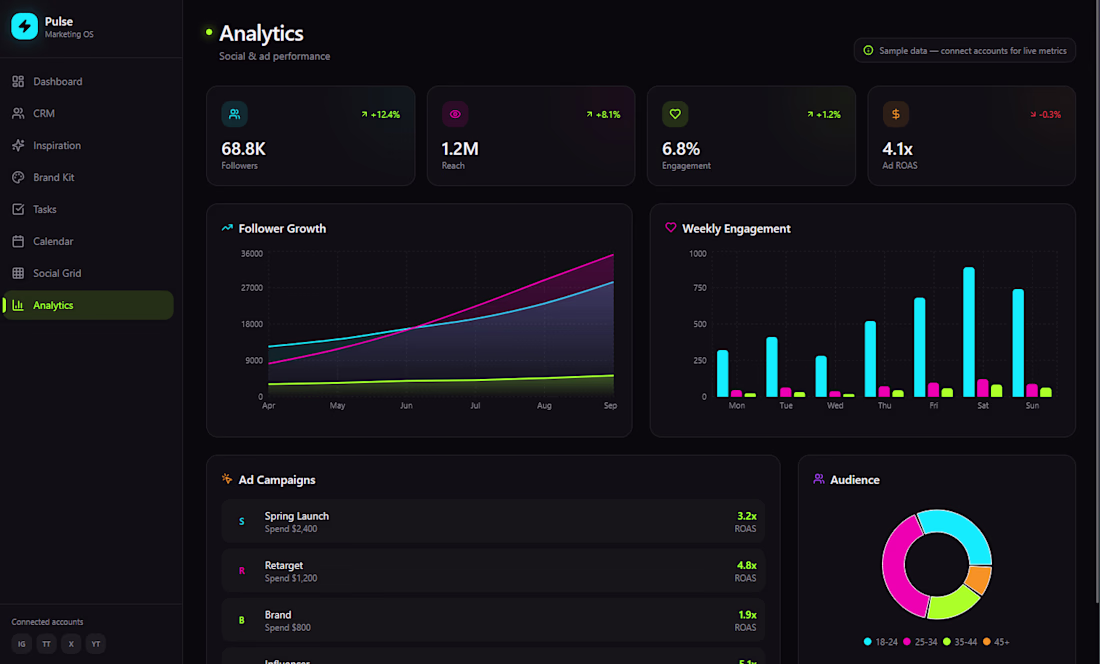The width and height of the screenshot is (1100, 664).
Task: Click the Brand Kit palette icon
Action: coord(18,177)
